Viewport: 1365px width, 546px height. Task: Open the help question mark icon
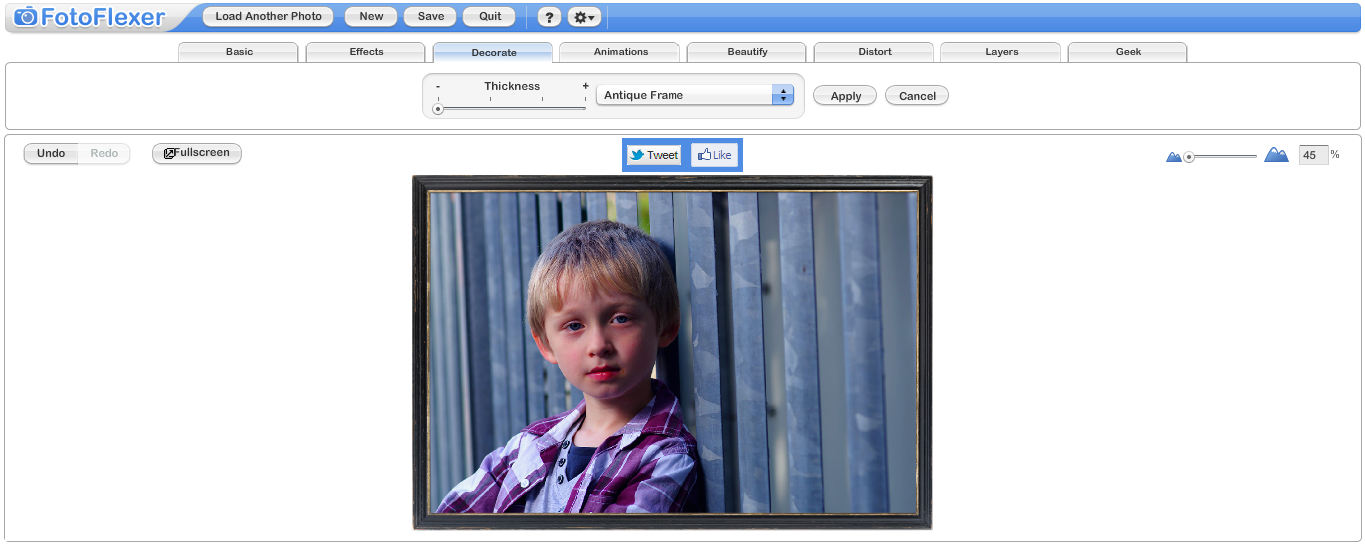point(549,17)
